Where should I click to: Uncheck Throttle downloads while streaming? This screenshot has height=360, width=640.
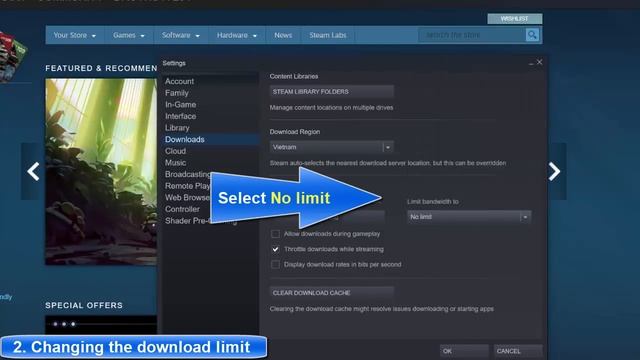pyautogui.click(x=276, y=249)
